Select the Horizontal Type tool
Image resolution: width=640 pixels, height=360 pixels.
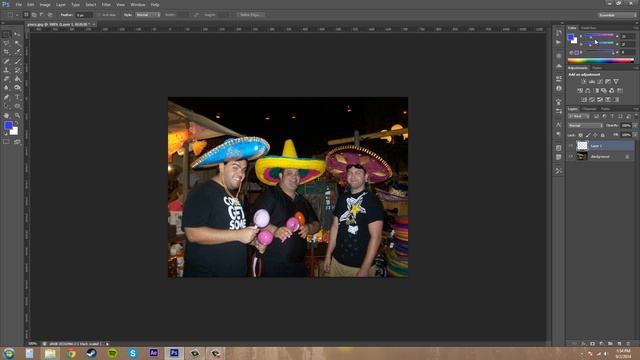17,97
